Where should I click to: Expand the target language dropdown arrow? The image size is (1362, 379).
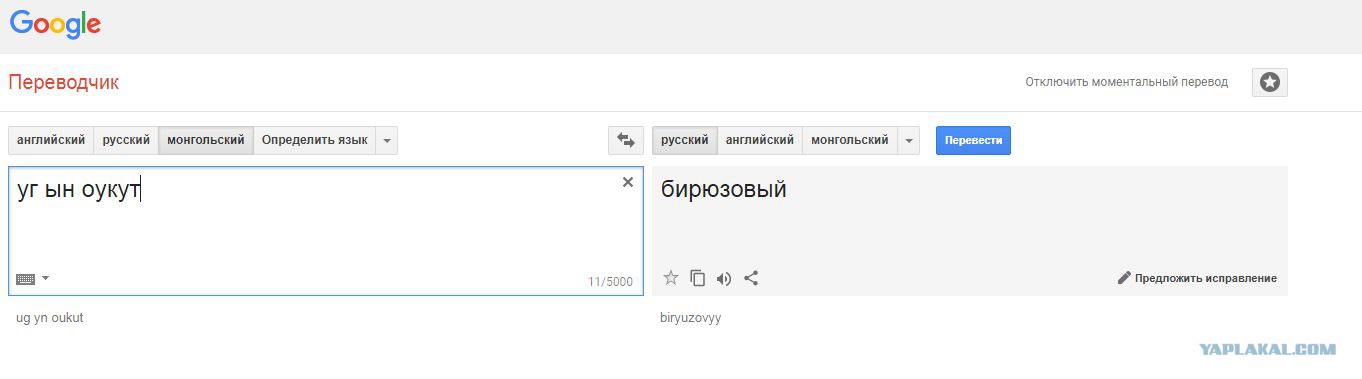(x=908, y=140)
